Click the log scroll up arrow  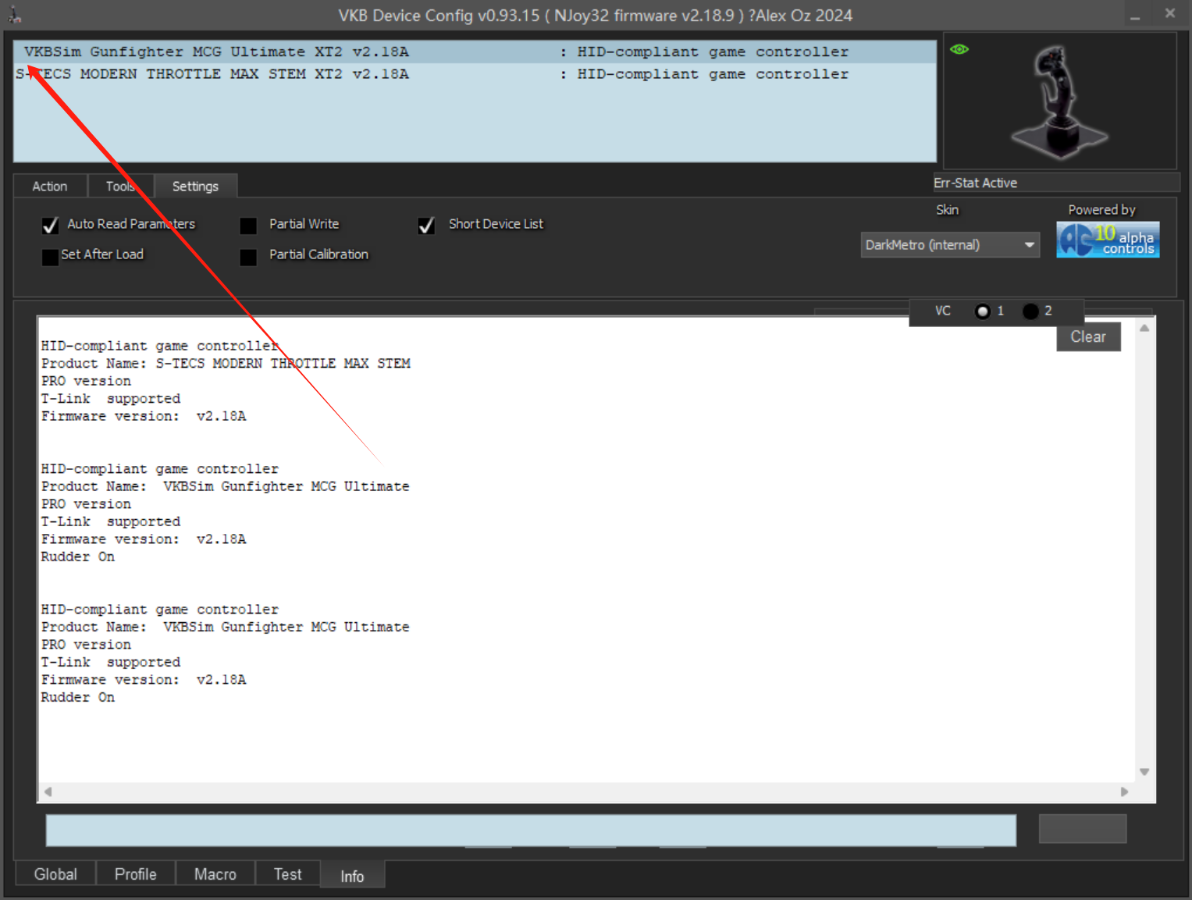coord(1144,328)
